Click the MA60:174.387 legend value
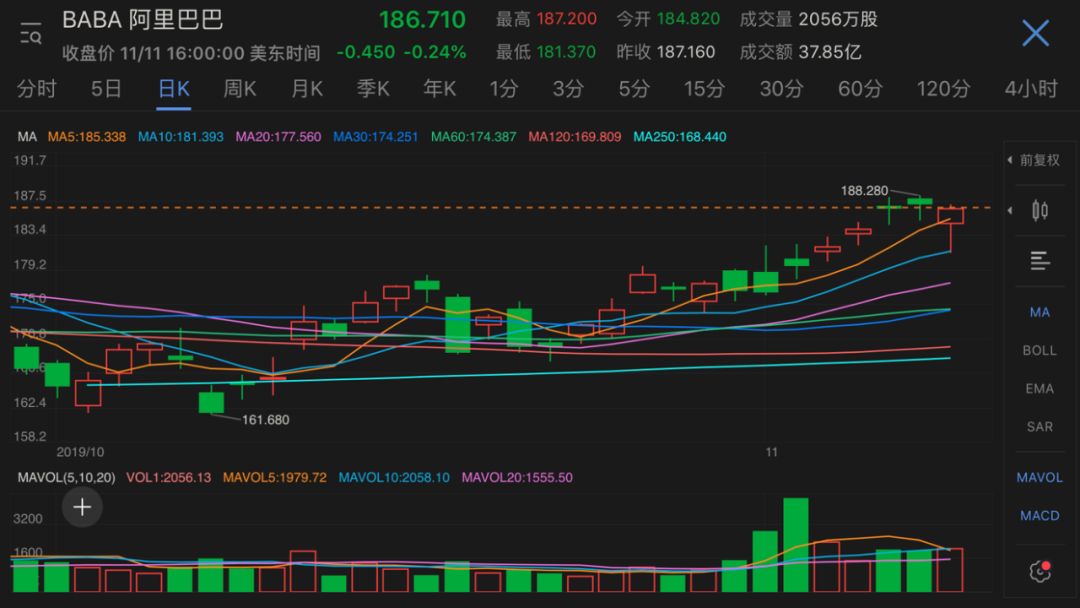Image resolution: width=1080 pixels, height=608 pixels. [x=473, y=137]
